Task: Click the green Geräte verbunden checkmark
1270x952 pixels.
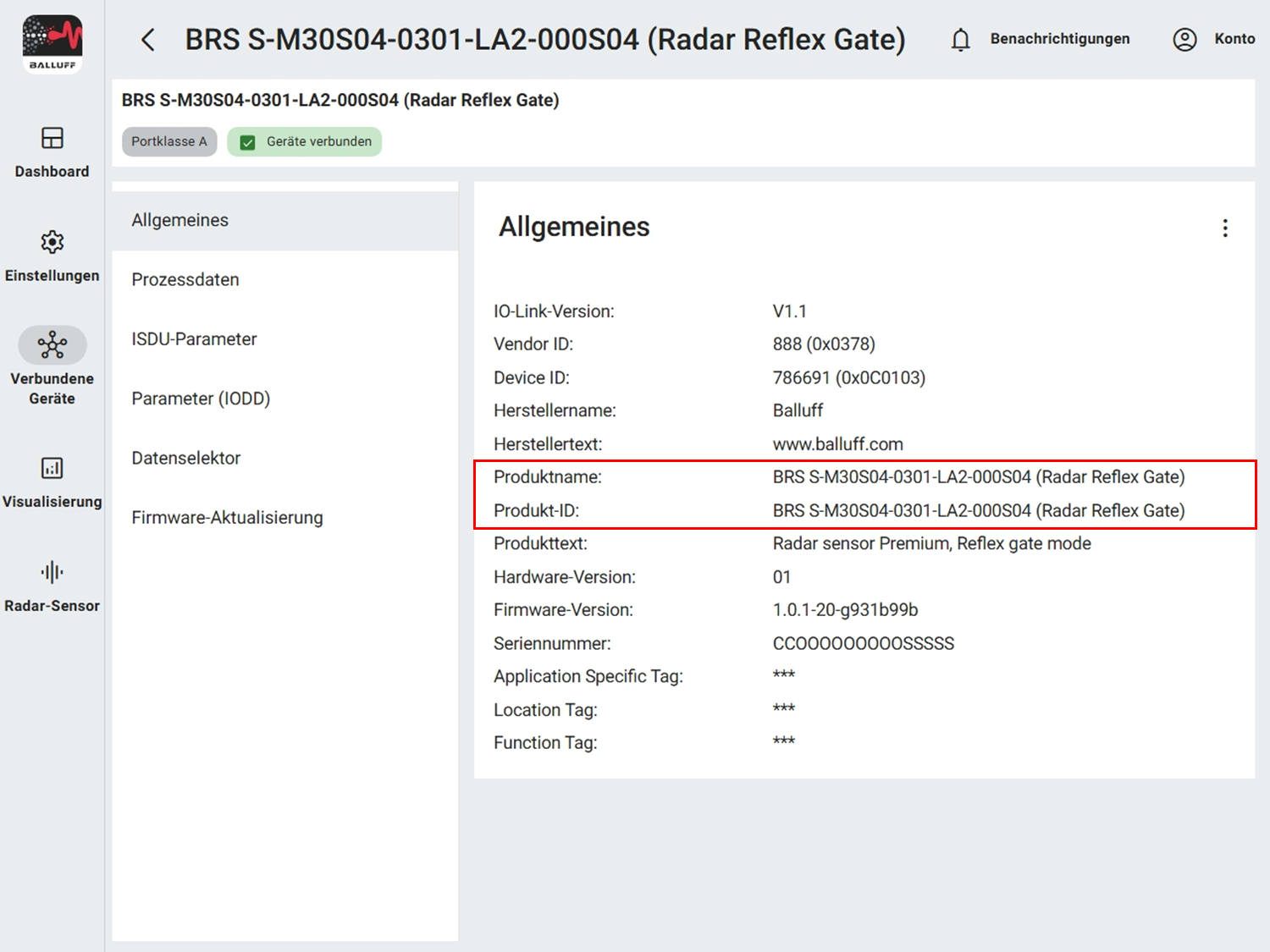Action: [x=247, y=141]
